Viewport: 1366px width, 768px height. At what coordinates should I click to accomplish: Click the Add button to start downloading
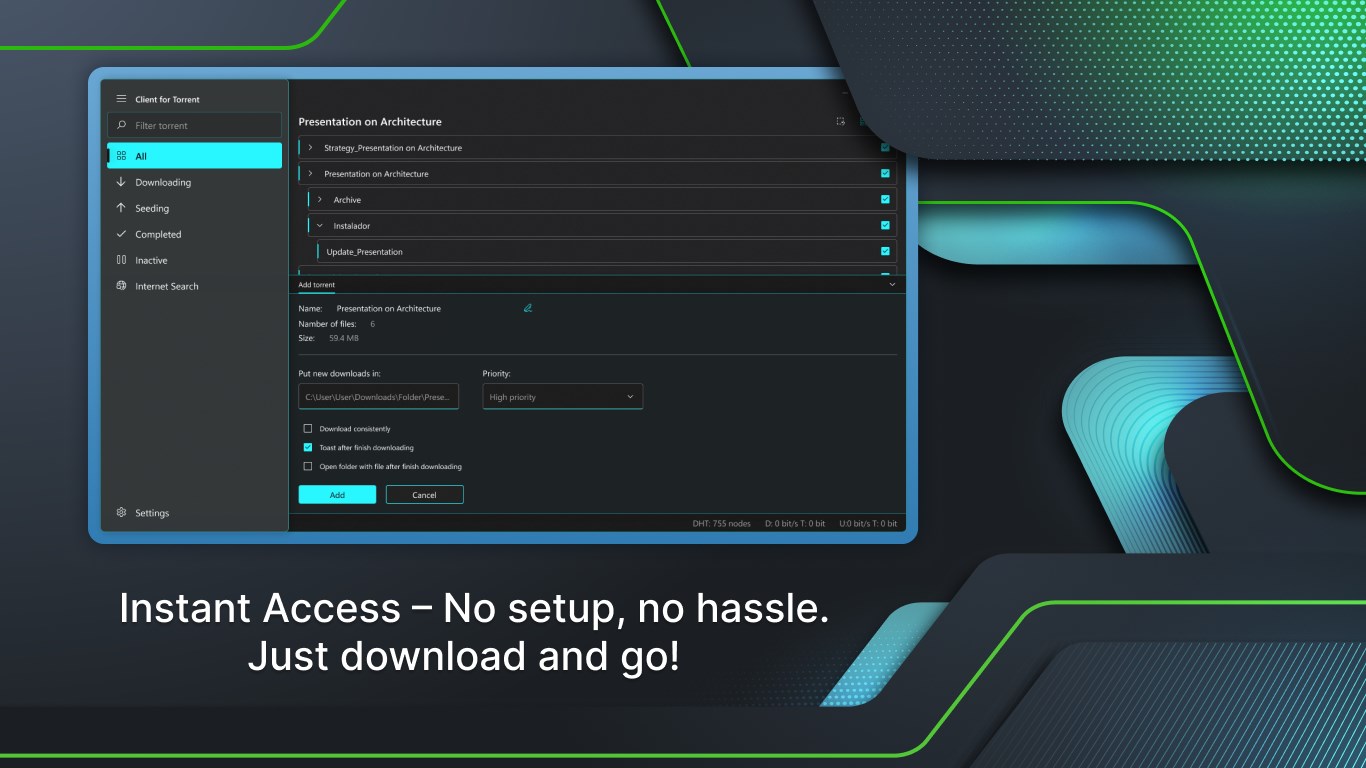(337, 494)
